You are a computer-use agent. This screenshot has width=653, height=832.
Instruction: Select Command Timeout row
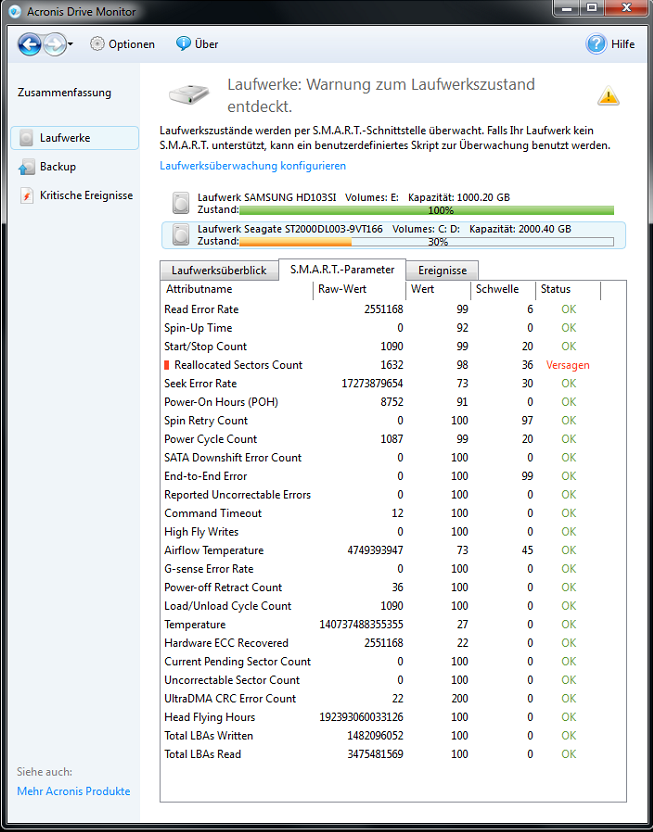393,514
